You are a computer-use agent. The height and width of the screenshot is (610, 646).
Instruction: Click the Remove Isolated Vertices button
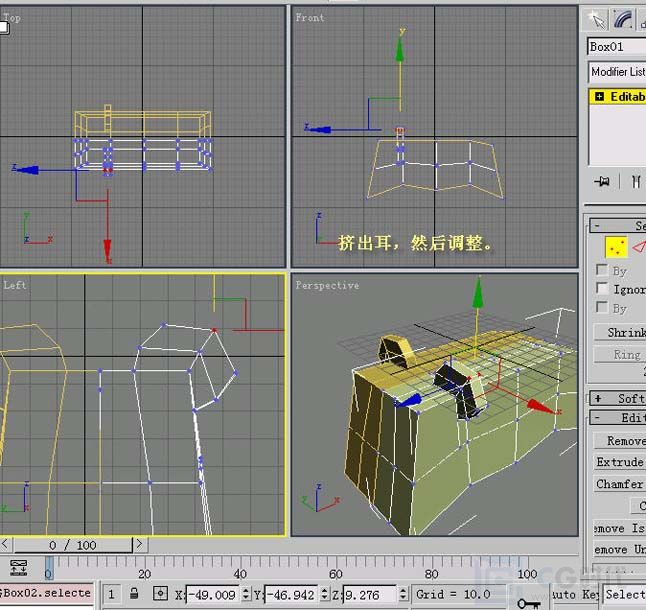pos(620,528)
